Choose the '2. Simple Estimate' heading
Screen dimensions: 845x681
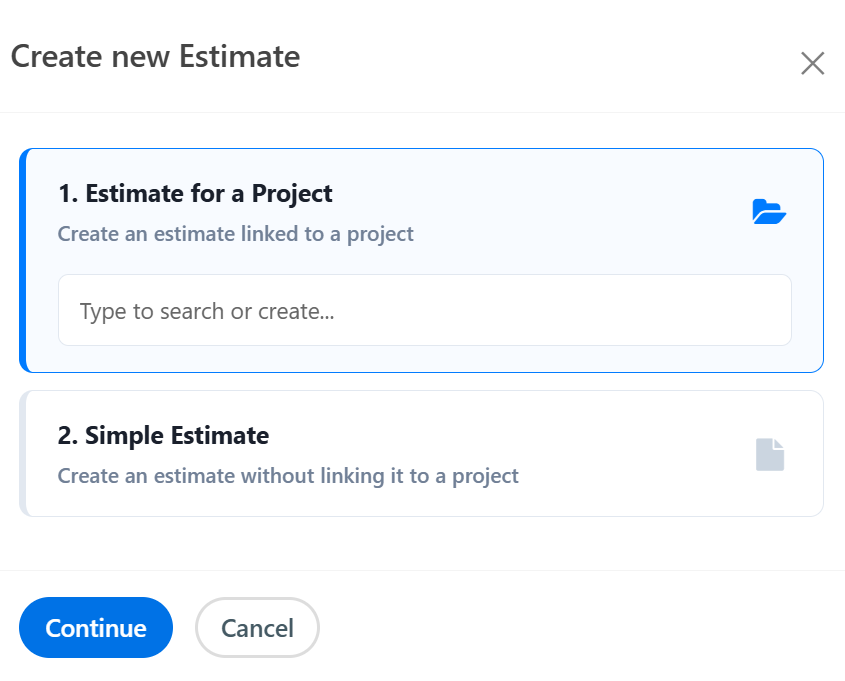[163, 436]
